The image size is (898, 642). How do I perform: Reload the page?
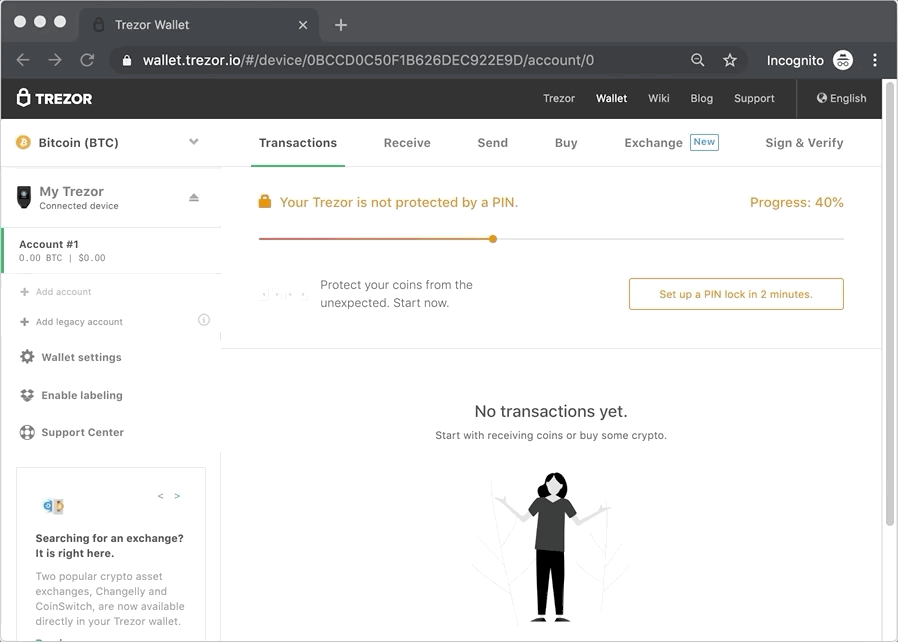[87, 60]
